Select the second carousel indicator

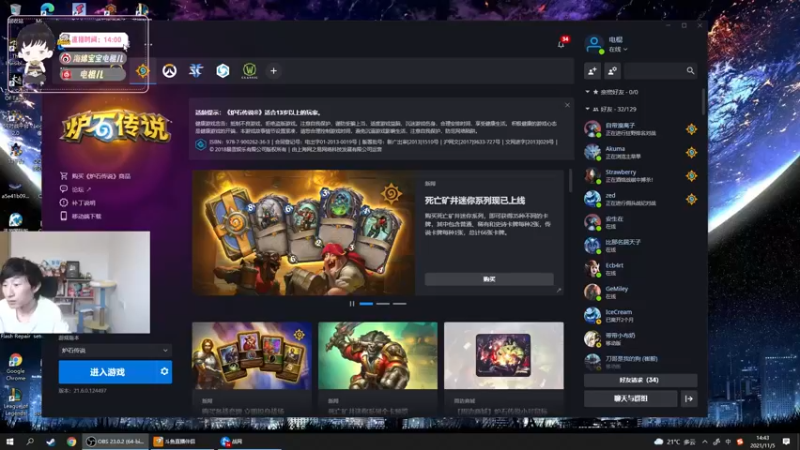[383, 304]
